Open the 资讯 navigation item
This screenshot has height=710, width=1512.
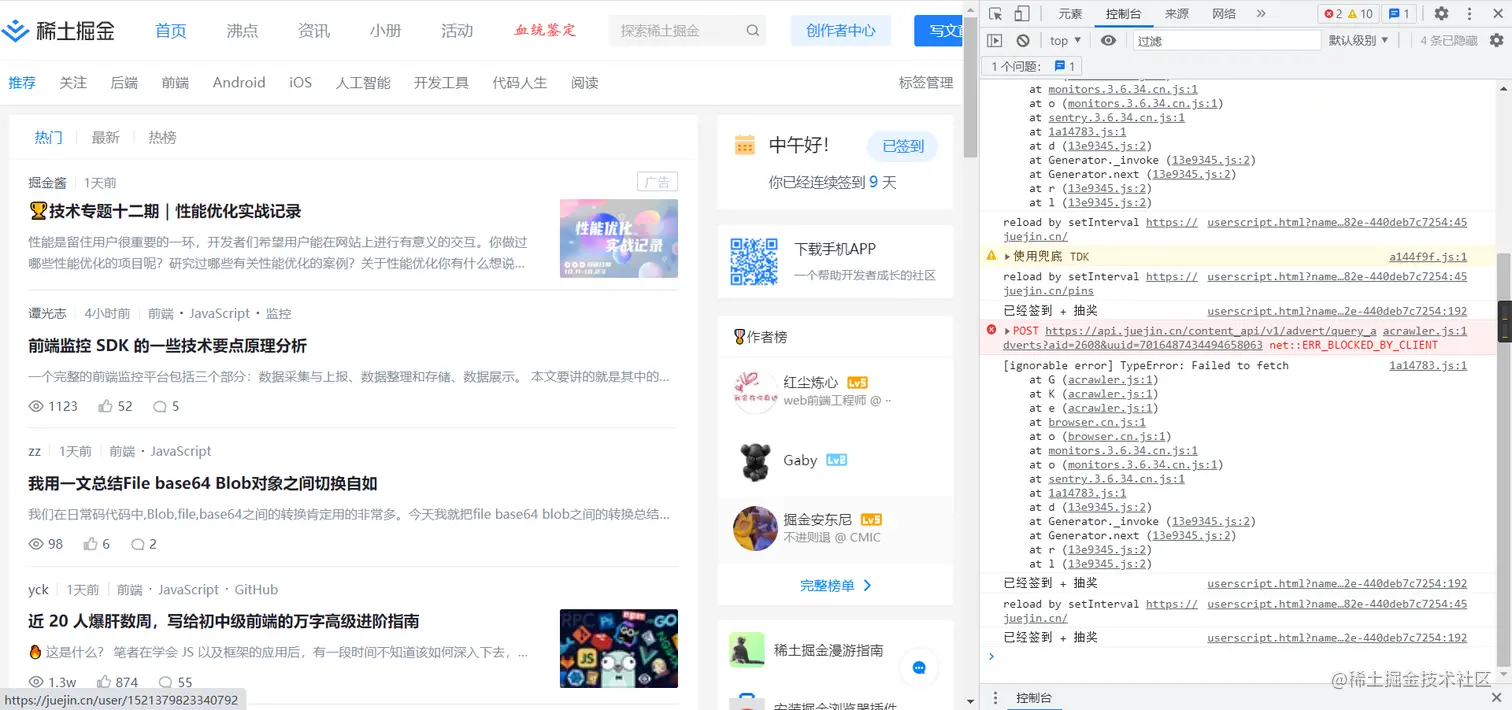tap(314, 31)
